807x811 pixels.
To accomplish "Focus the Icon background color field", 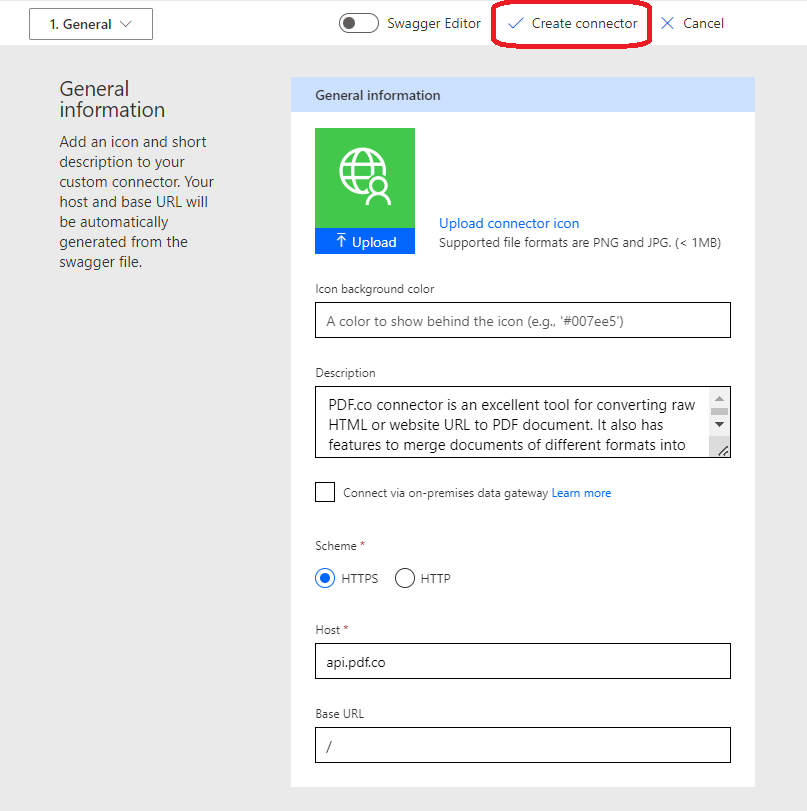I will point(522,321).
